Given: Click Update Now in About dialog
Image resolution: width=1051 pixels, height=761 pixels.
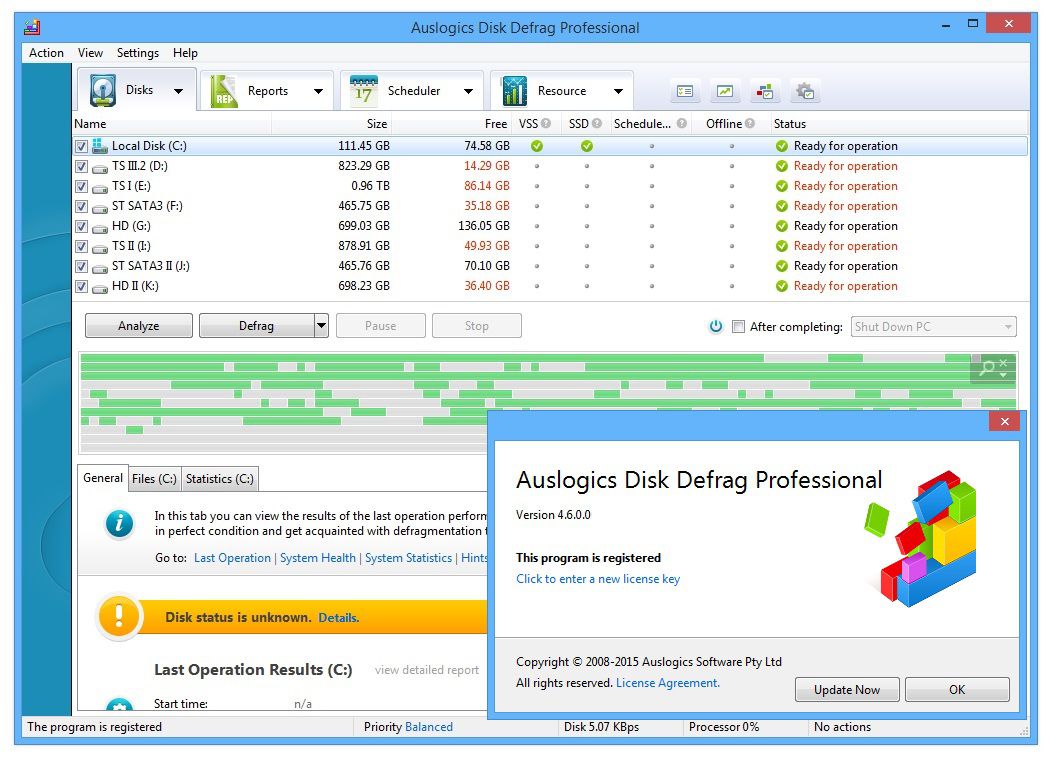Looking at the screenshot, I should coord(847,690).
